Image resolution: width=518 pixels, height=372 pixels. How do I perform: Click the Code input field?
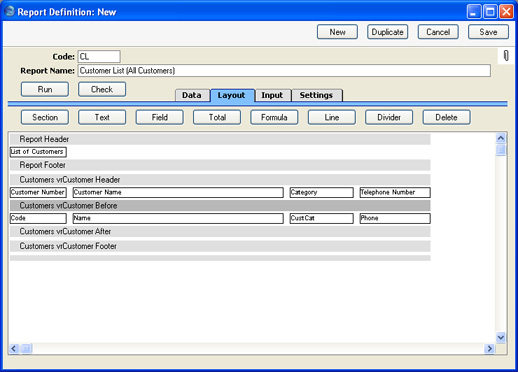coord(99,56)
